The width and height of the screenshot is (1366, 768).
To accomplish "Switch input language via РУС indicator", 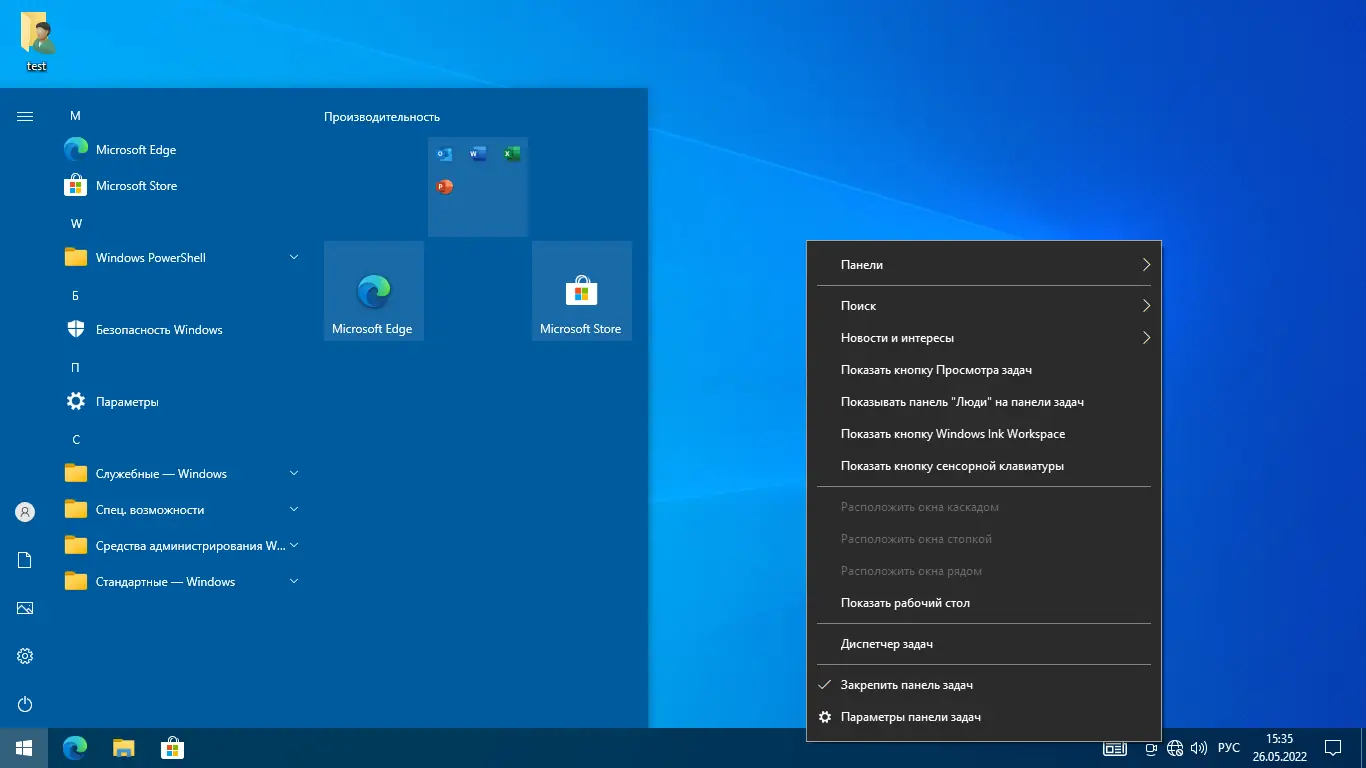I will coord(1229,748).
